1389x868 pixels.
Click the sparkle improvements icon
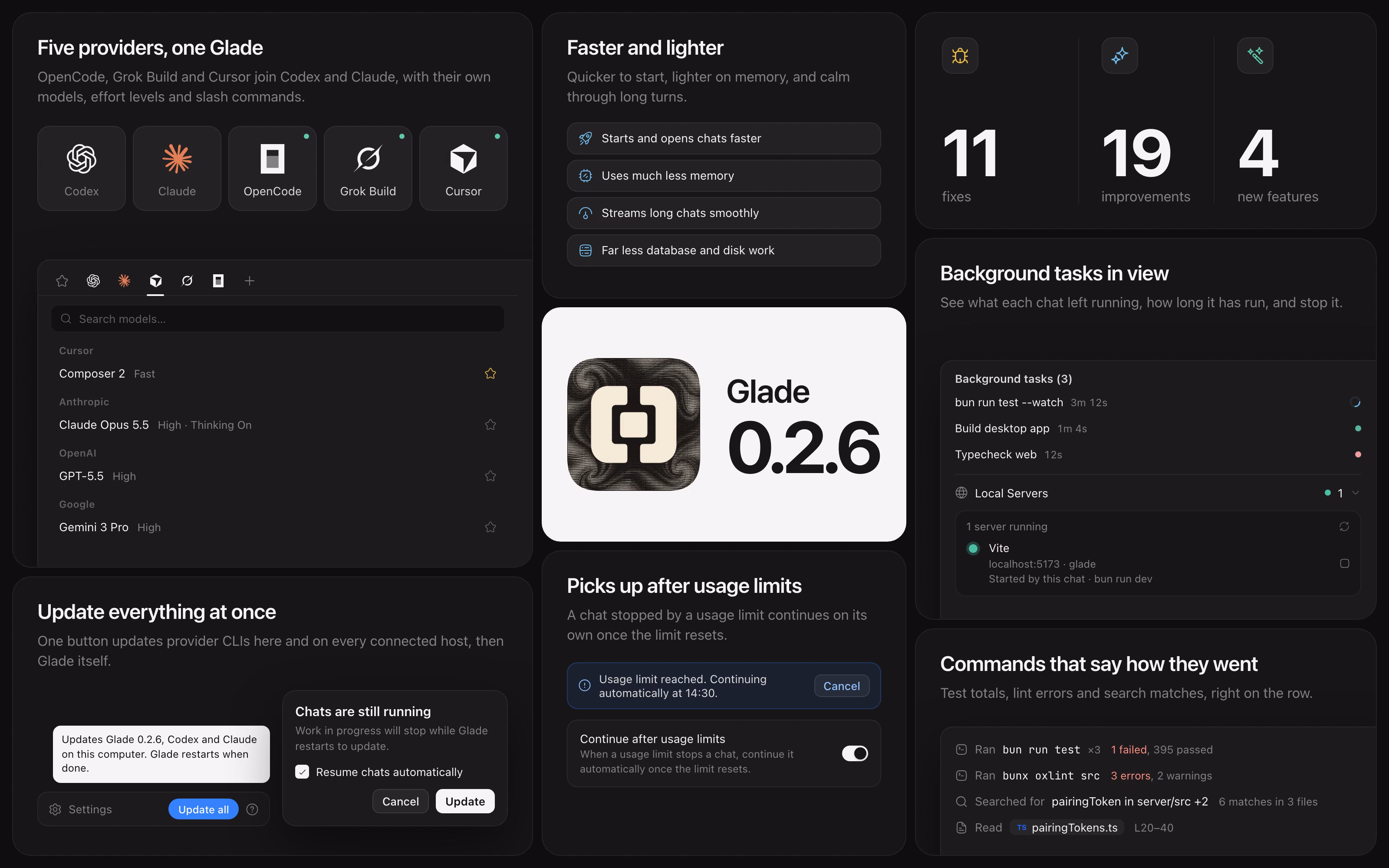pos(1119,56)
